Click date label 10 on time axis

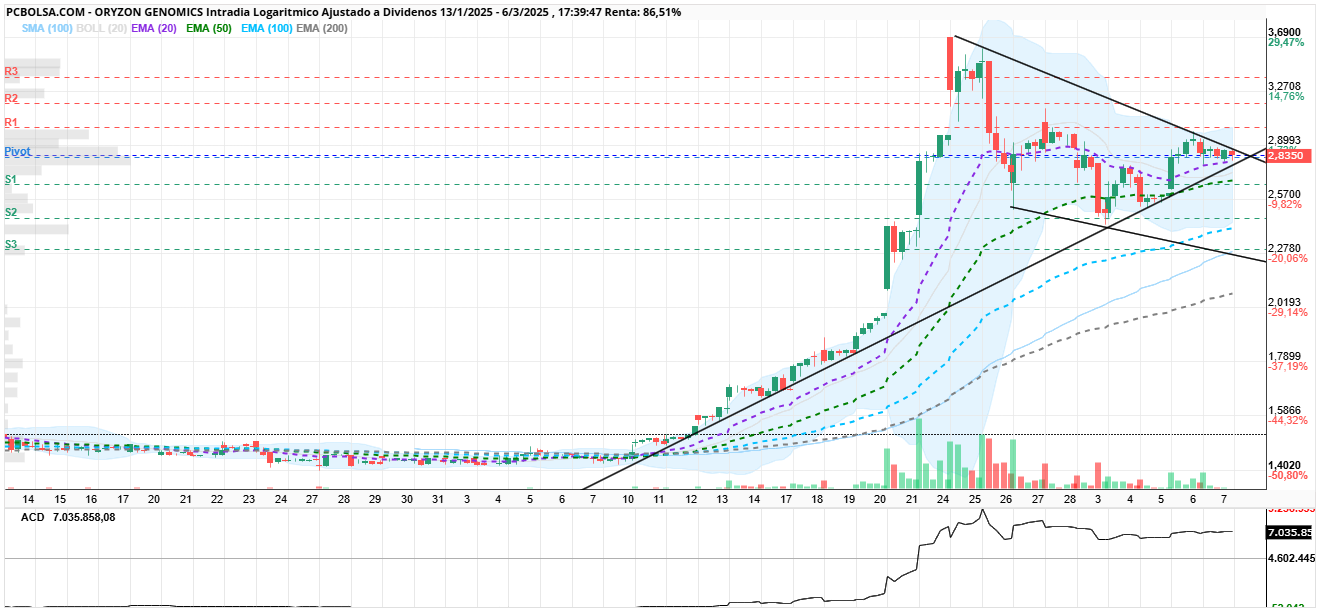click(x=628, y=498)
